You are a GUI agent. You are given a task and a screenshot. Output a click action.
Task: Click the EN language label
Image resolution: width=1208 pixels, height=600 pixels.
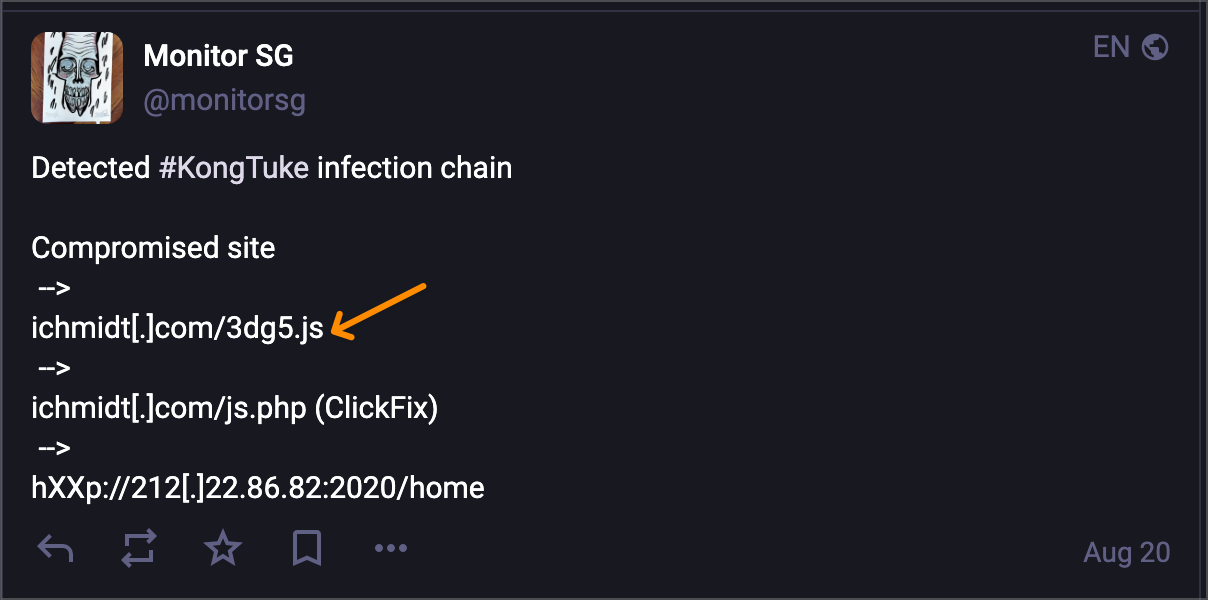pos(1111,47)
